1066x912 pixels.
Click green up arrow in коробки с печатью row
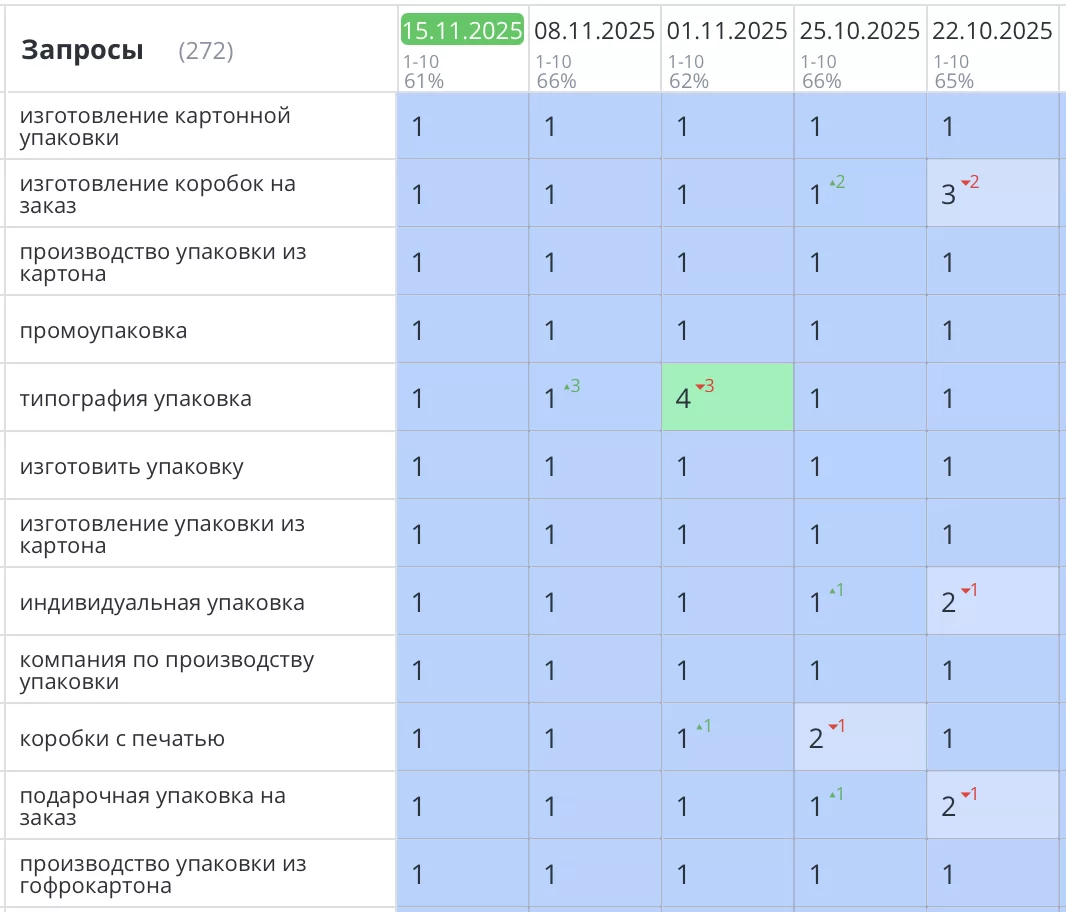pos(699,727)
